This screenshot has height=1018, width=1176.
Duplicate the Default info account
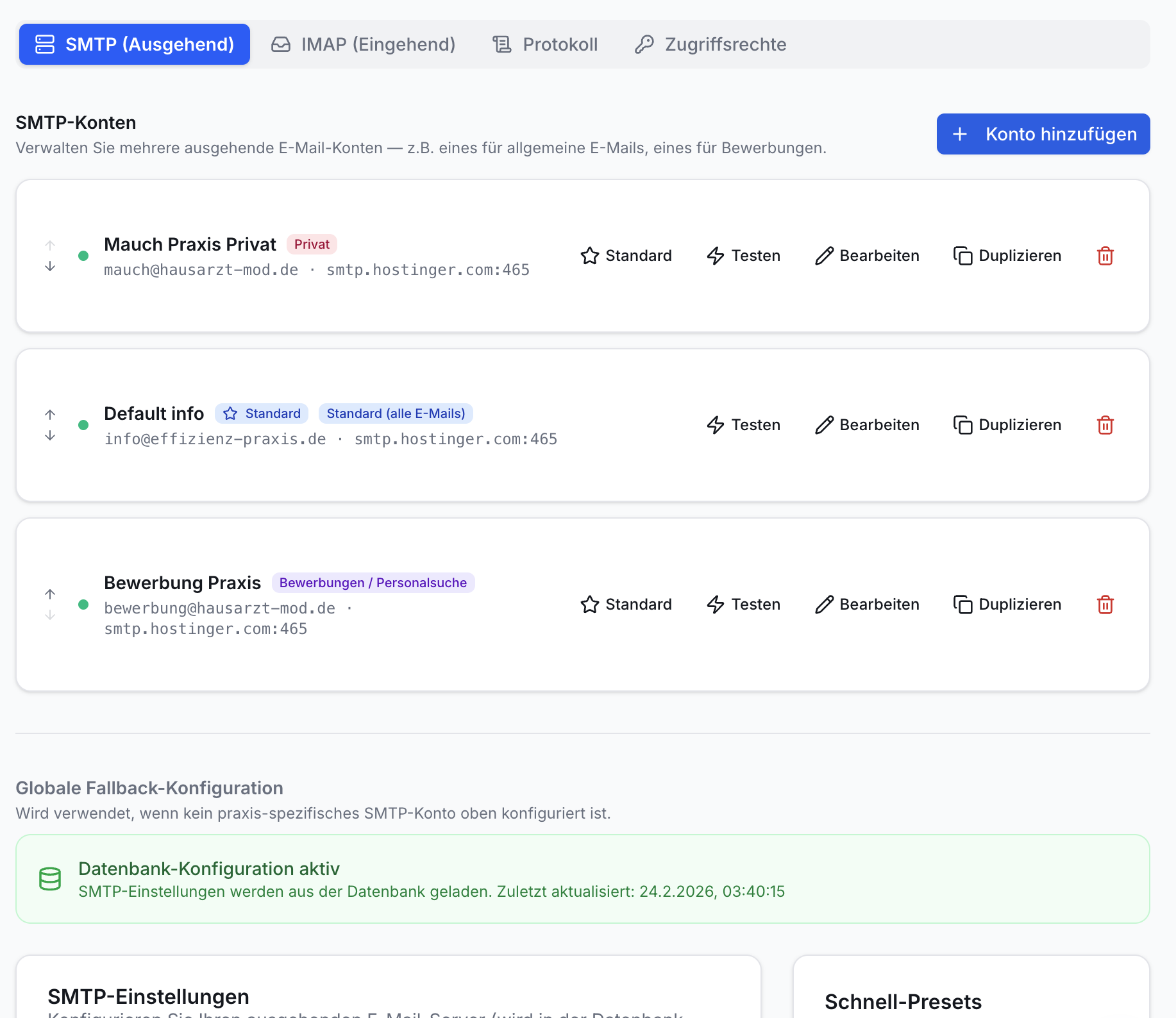(x=1007, y=425)
